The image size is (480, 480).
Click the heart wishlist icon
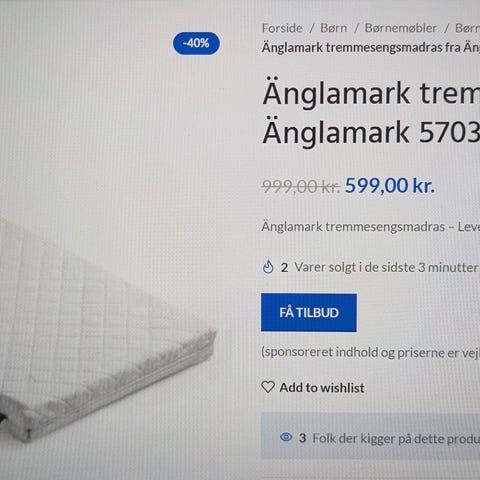point(268,387)
